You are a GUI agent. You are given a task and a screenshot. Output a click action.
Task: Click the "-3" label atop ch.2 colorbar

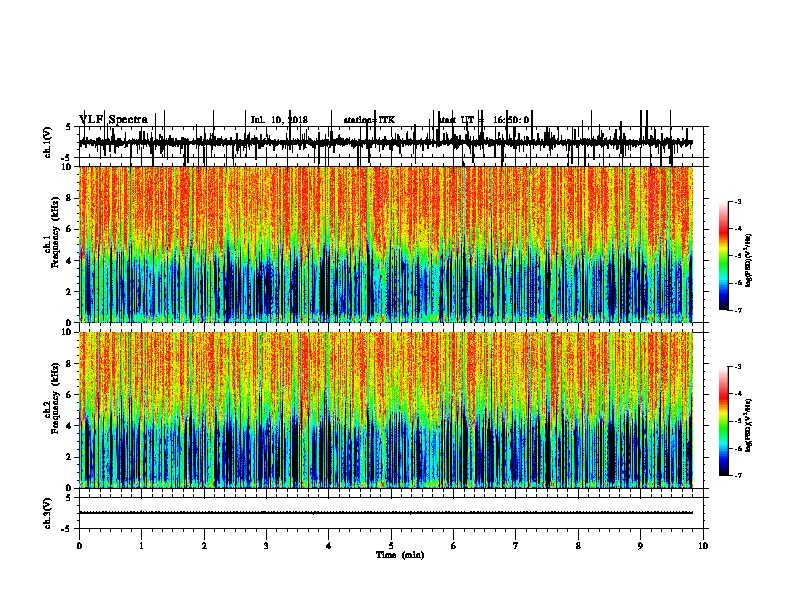pyautogui.click(x=738, y=367)
